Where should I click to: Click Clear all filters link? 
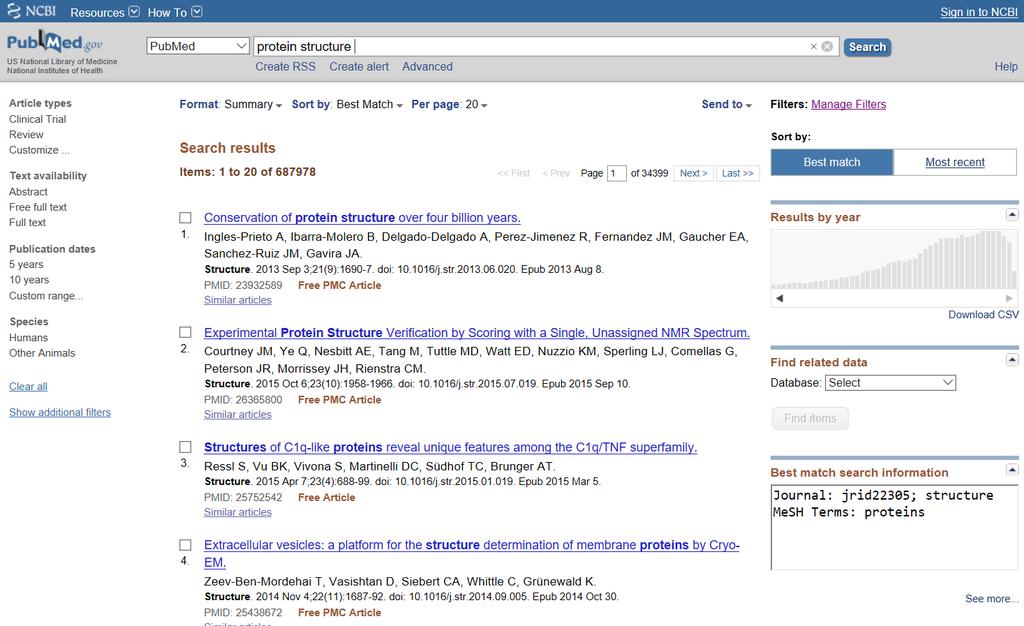click(28, 386)
